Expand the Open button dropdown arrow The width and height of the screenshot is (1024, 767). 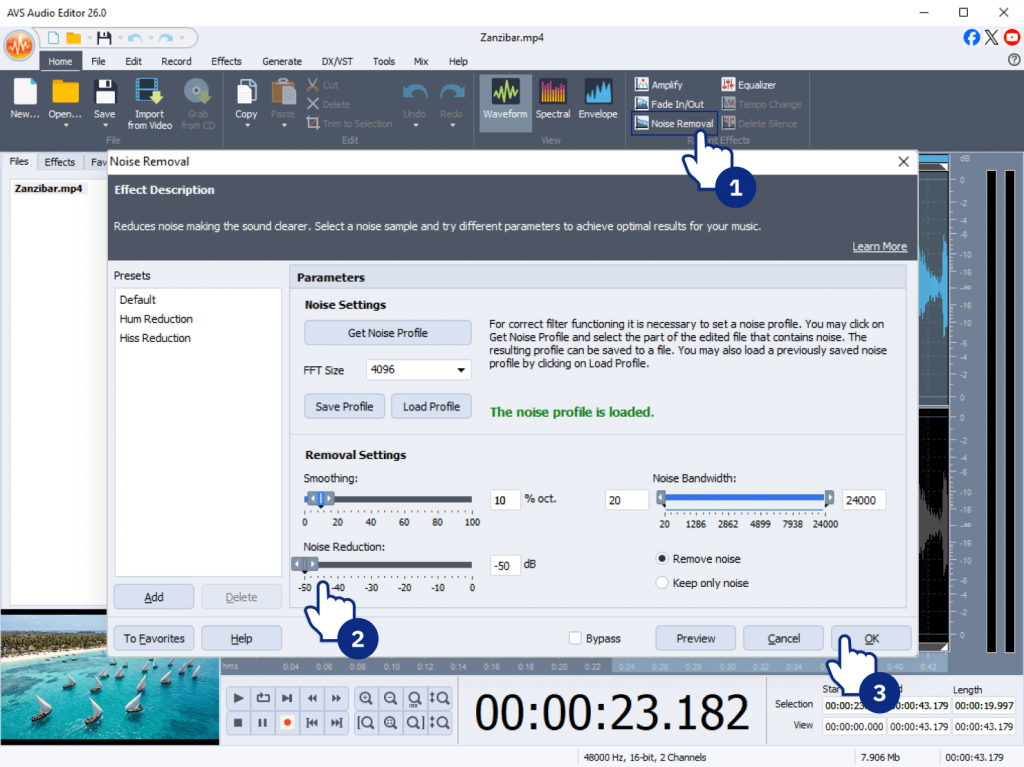pos(65,126)
